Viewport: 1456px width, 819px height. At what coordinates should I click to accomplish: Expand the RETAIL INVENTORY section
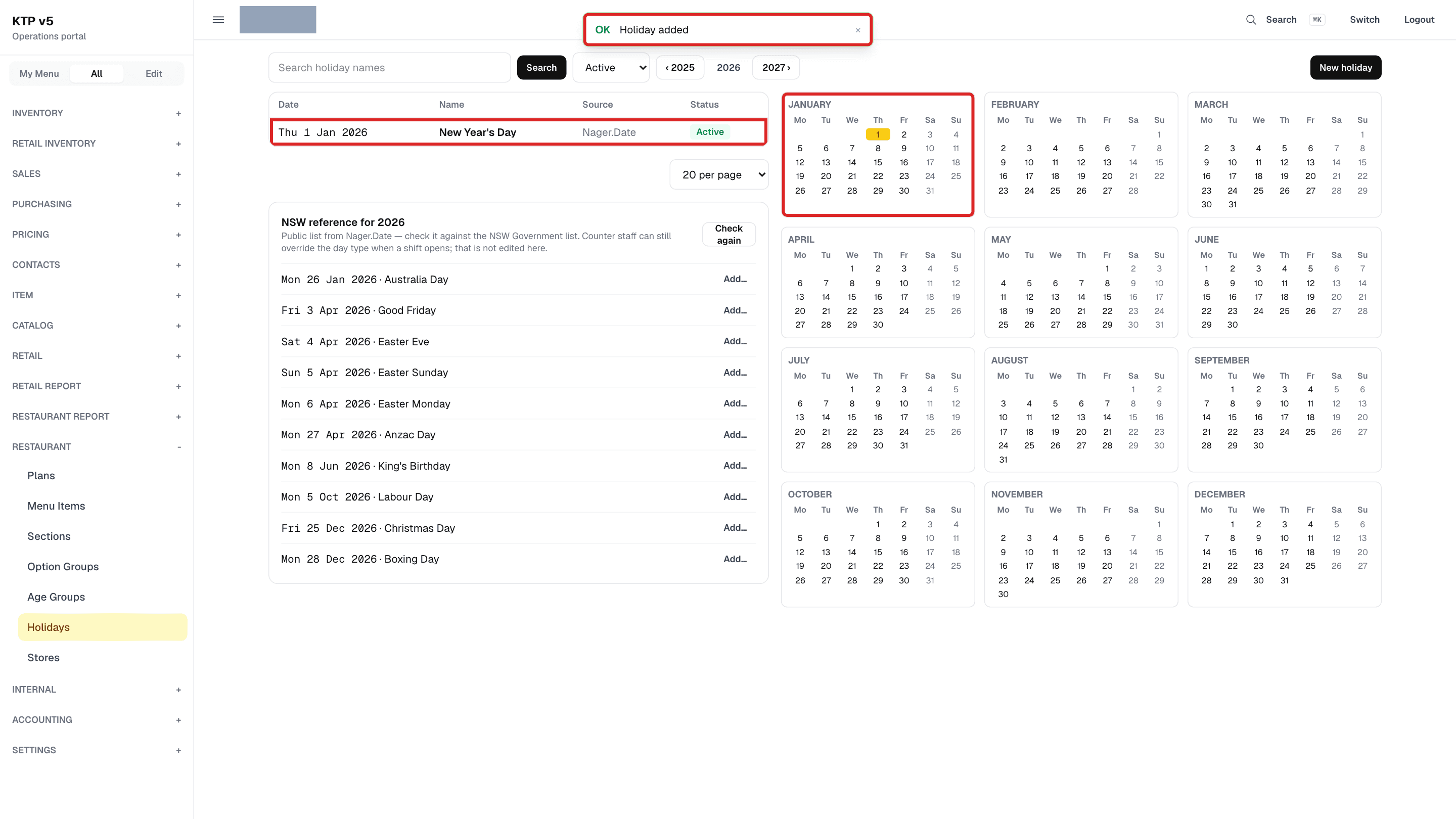97,144
